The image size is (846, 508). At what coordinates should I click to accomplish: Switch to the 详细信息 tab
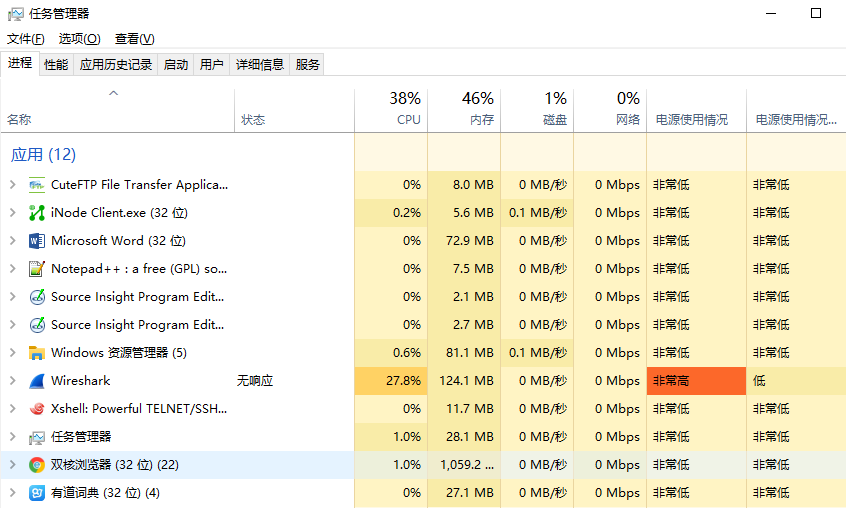click(260, 65)
